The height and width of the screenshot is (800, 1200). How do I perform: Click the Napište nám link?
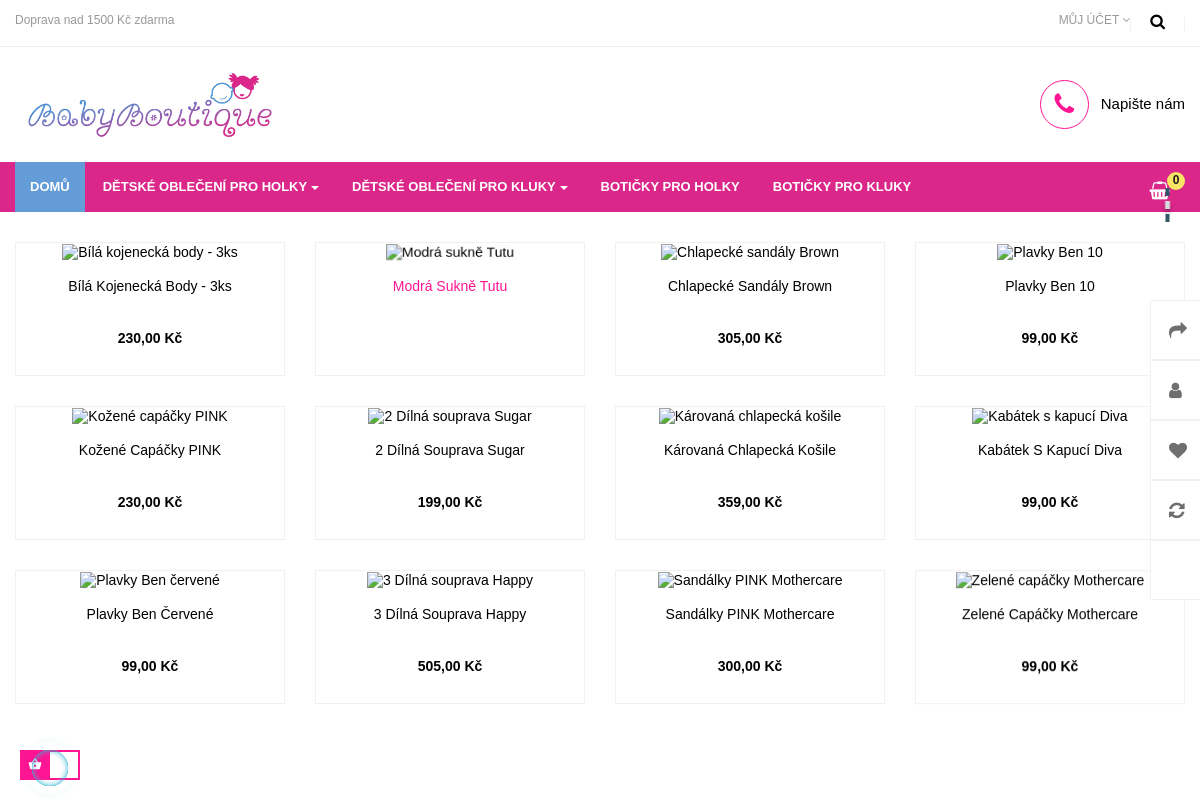pyautogui.click(x=1143, y=104)
